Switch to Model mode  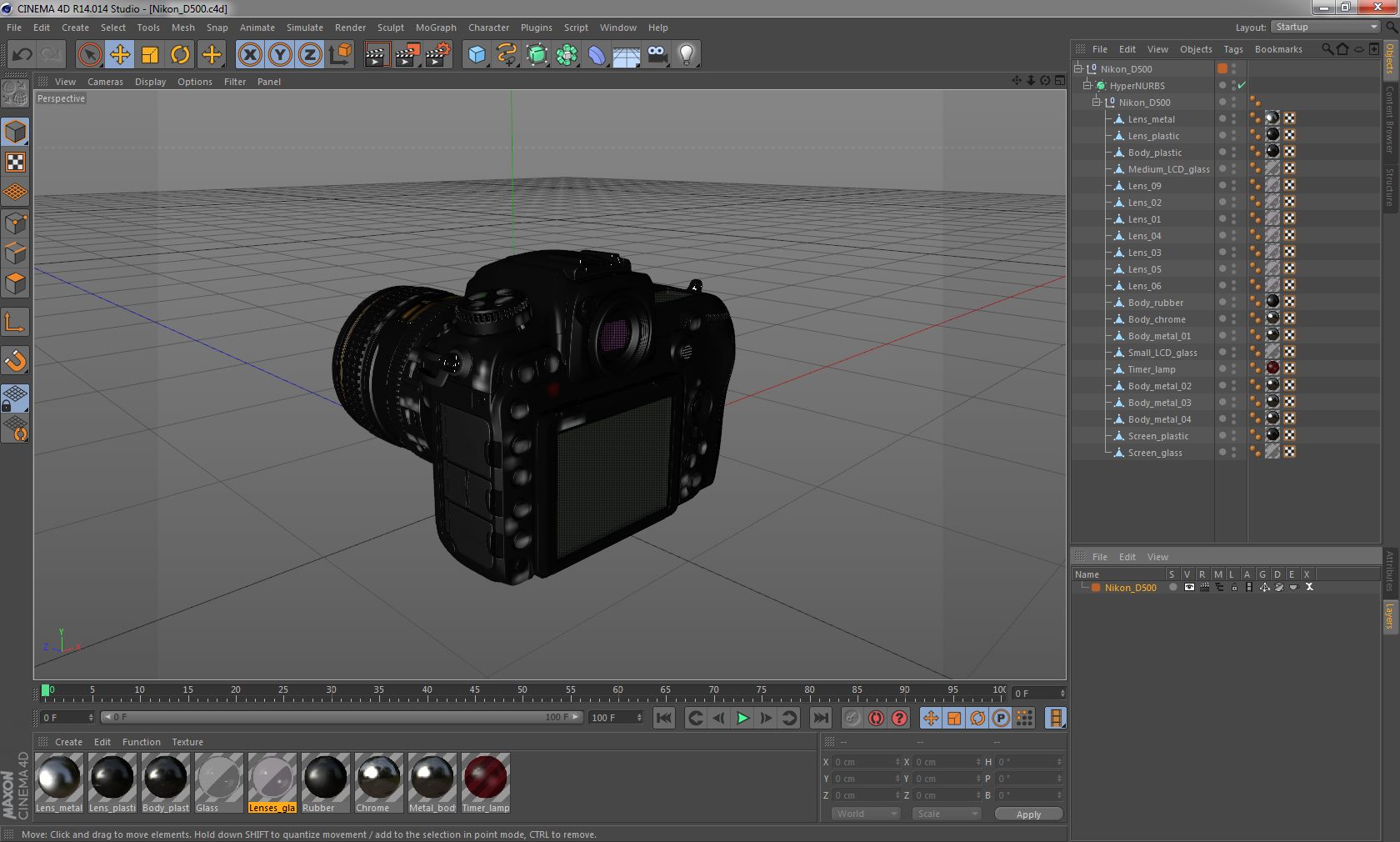click(x=15, y=132)
